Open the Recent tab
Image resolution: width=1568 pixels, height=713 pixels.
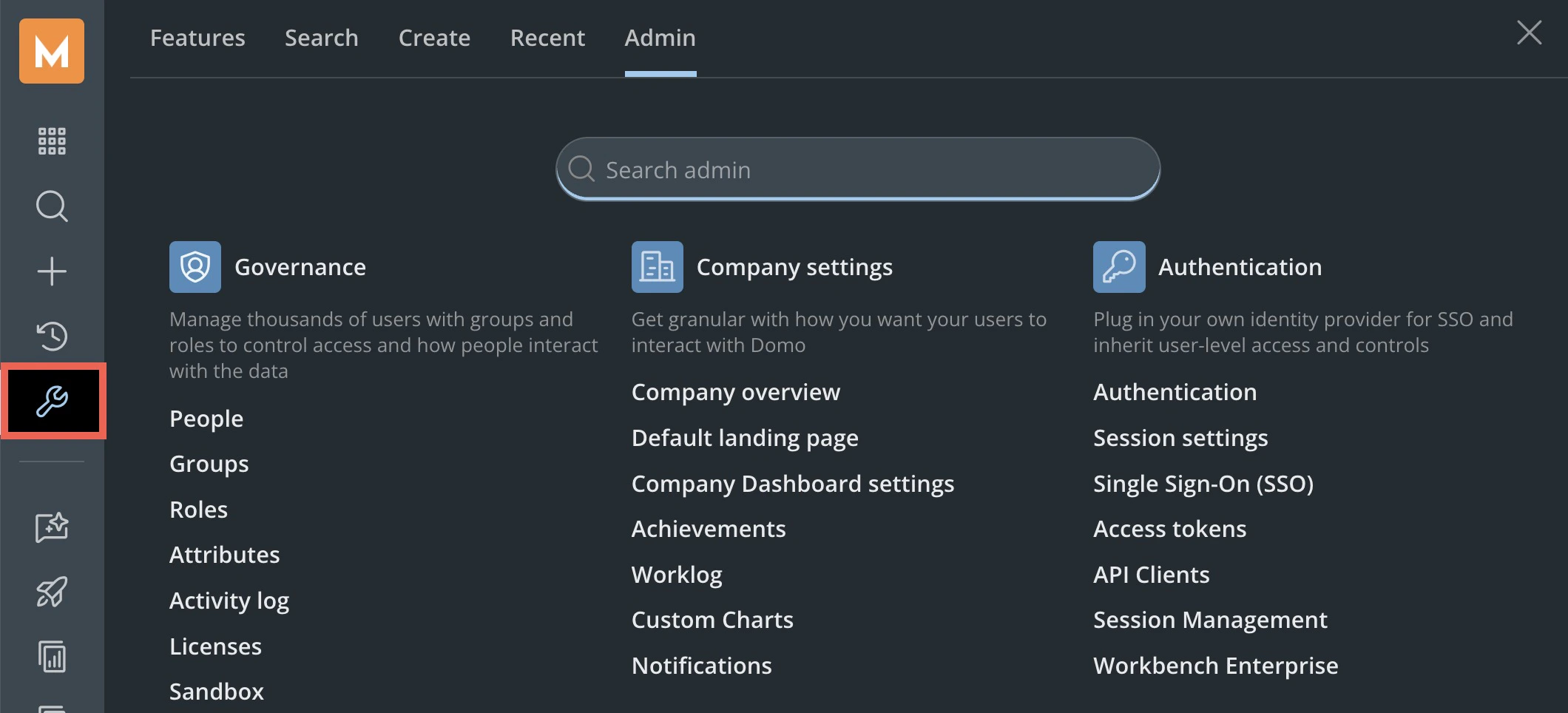[548, 38]
